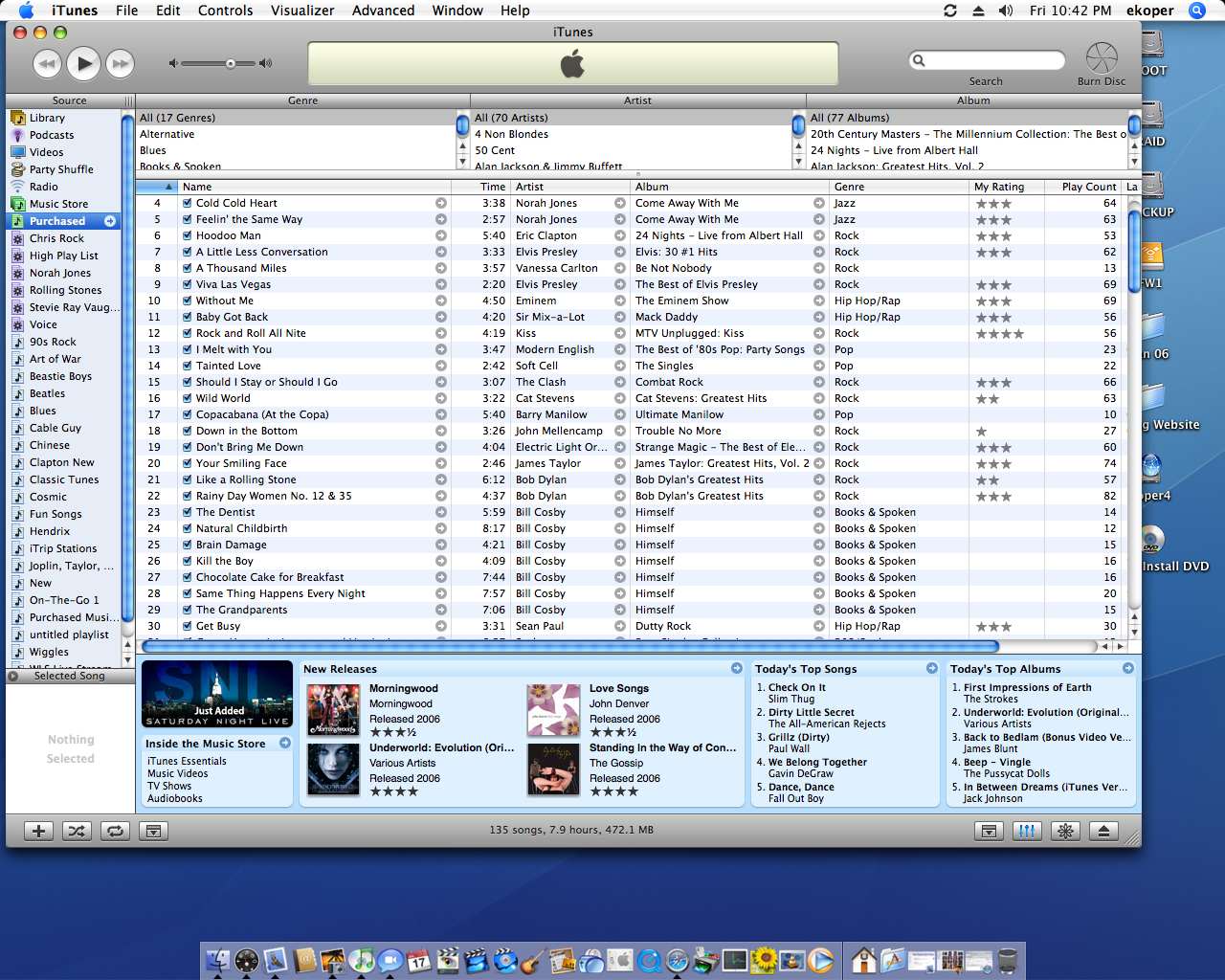The width and height of the screenshot is (1225, 980).
Task: Uncheck the Get Busy song
Action: (188, 626)
